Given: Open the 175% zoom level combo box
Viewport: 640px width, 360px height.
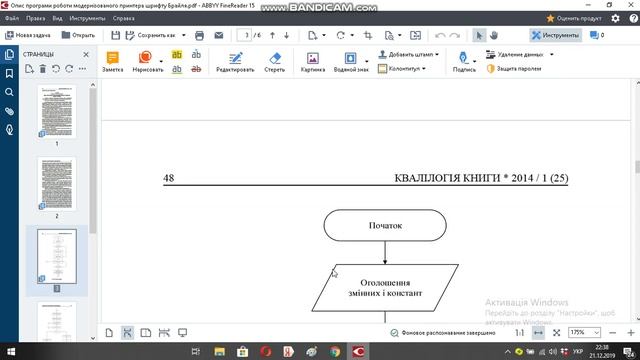Looking at the screenshot, I should click(584, 333).
